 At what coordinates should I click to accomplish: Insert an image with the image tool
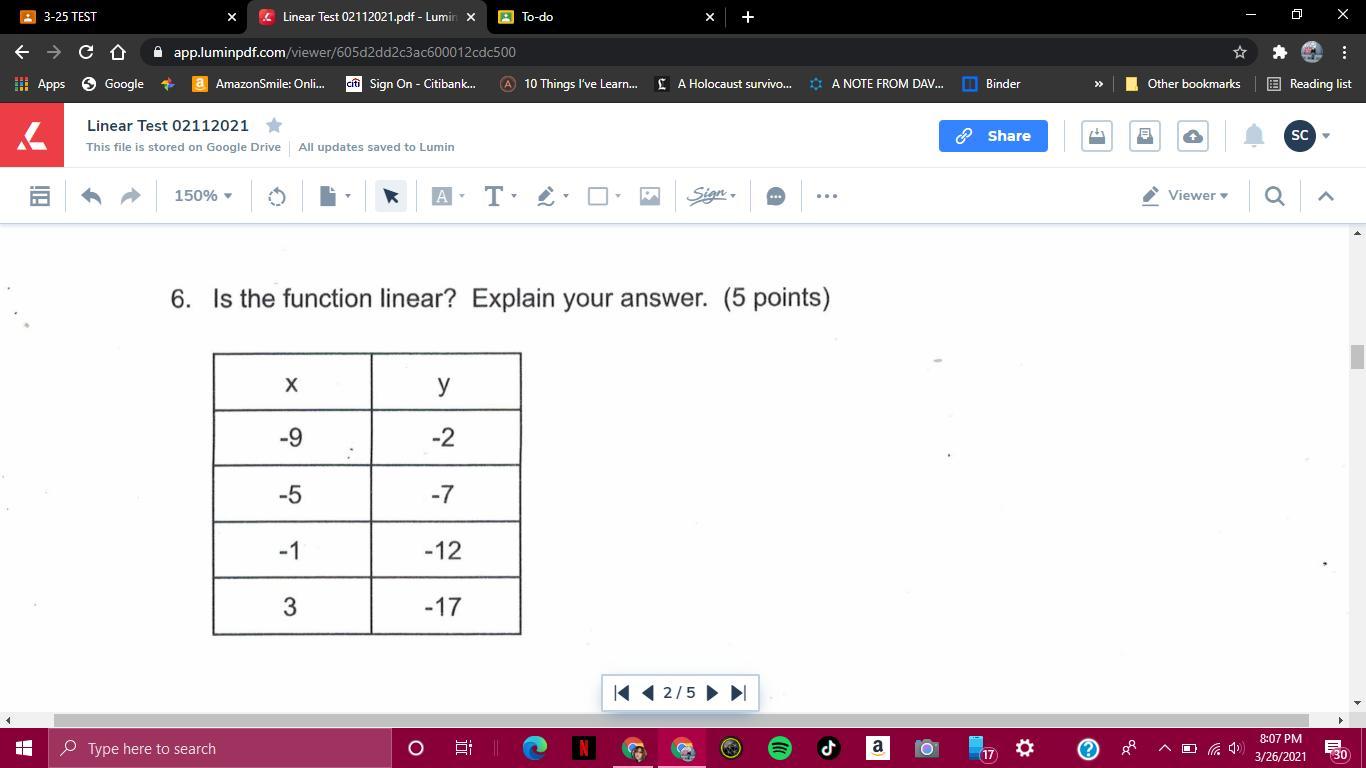[649, 195]
